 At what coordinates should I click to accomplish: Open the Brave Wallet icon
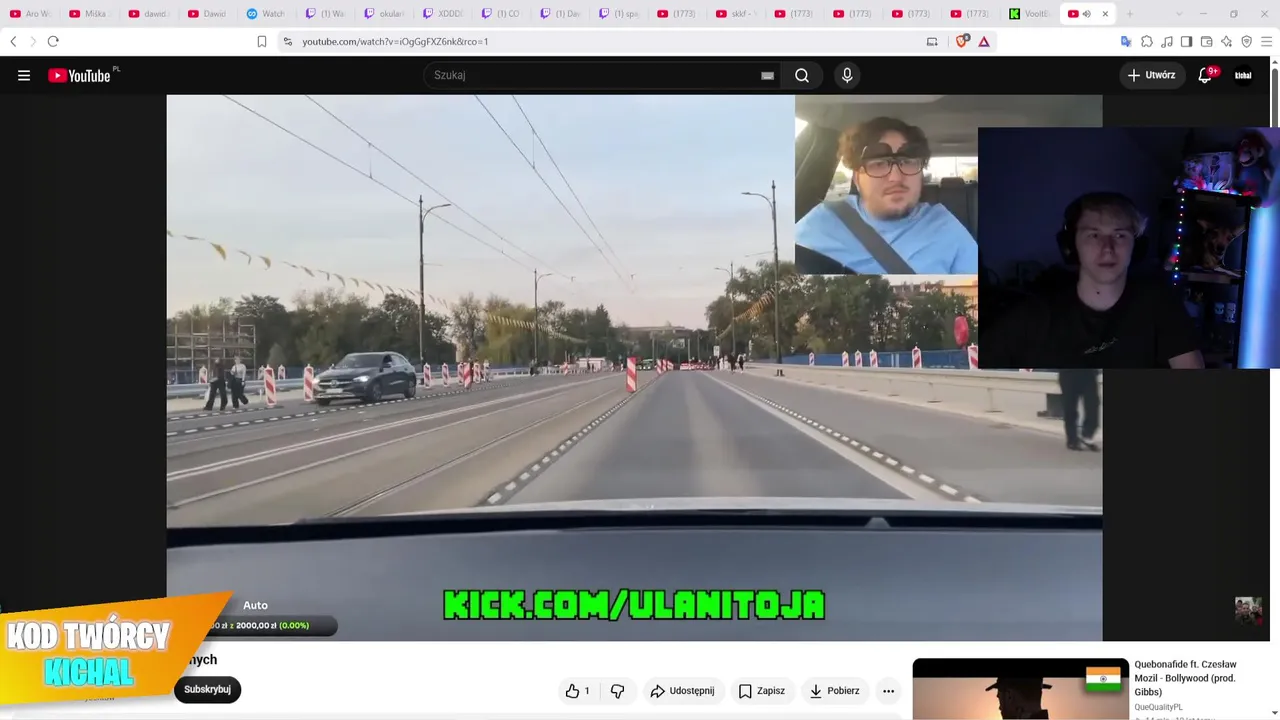click(x=1206, y=41)
